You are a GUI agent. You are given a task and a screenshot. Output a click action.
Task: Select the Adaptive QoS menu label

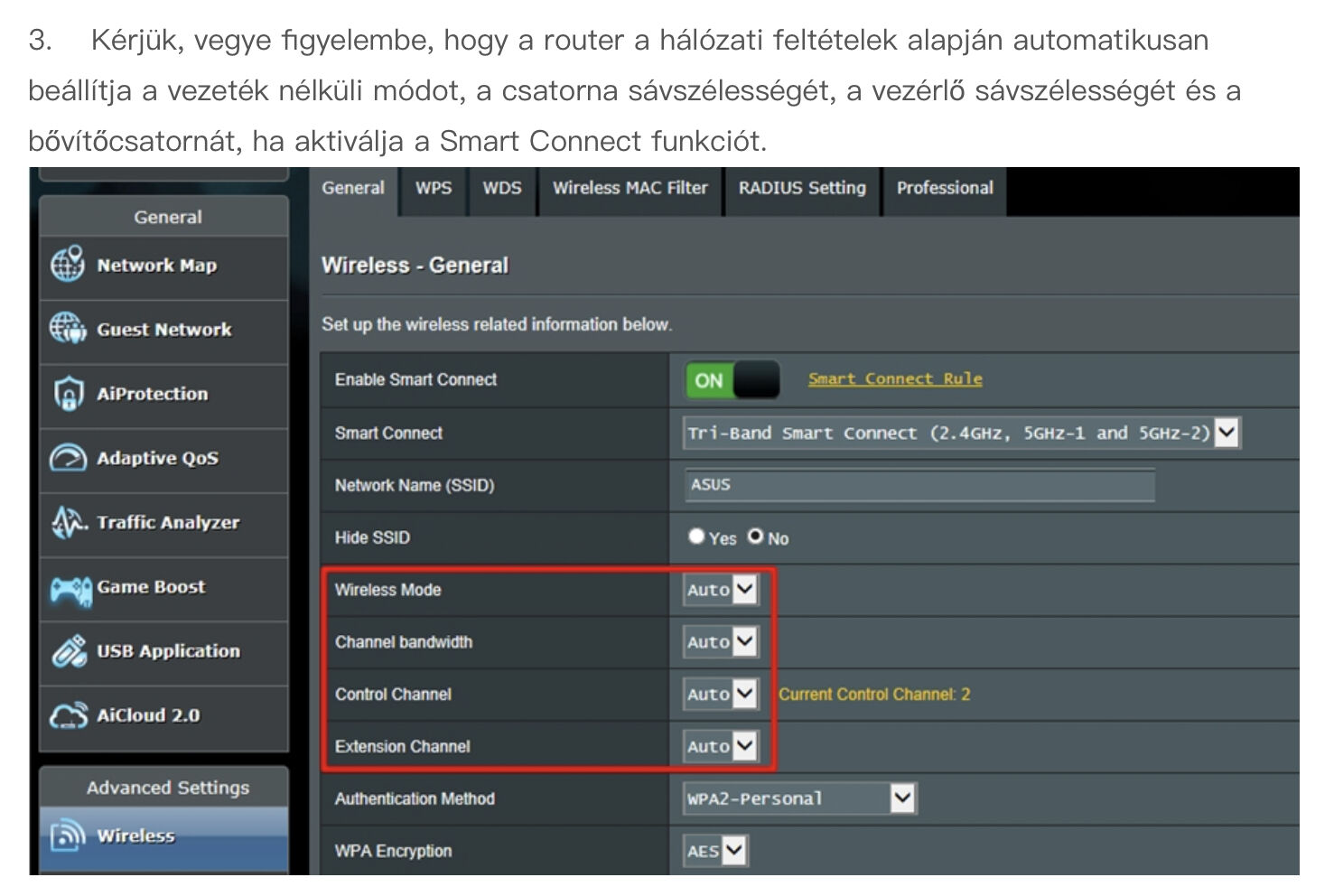(158, 458)
